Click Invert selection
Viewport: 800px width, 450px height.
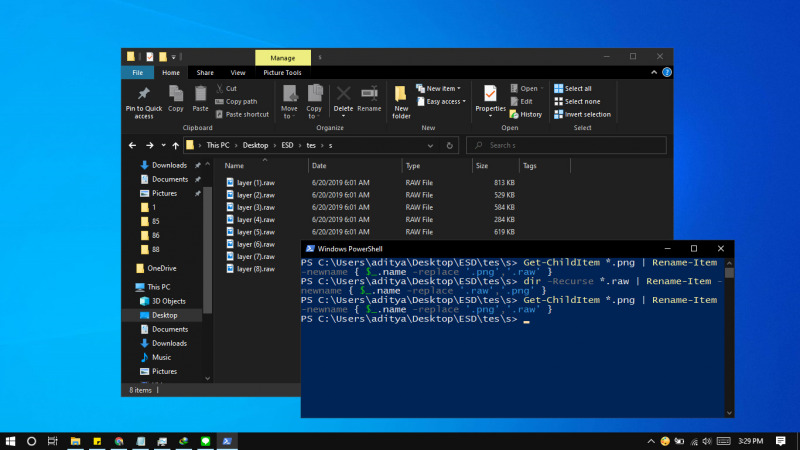click(x=582, y=114)
